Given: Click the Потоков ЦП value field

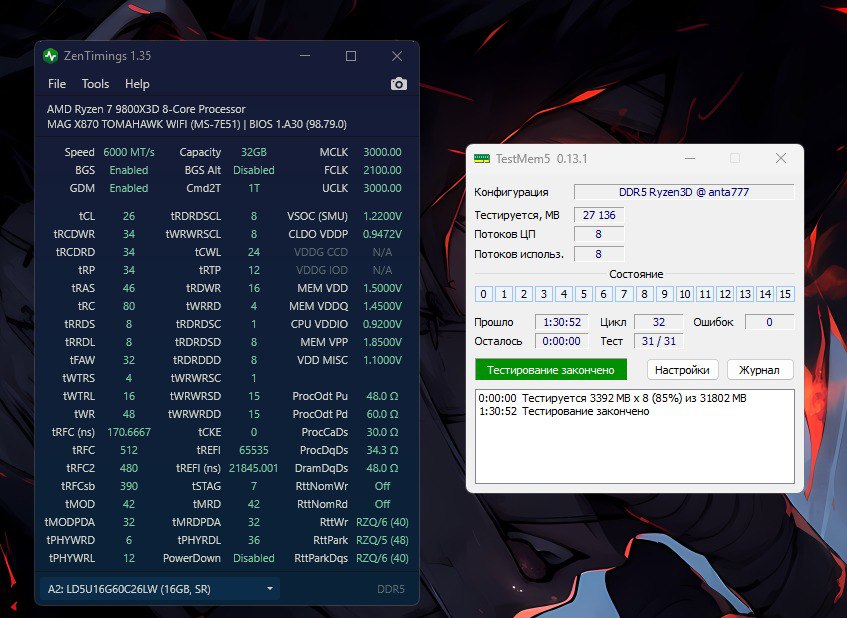Looking at the screenshot, I should point(599,234).
